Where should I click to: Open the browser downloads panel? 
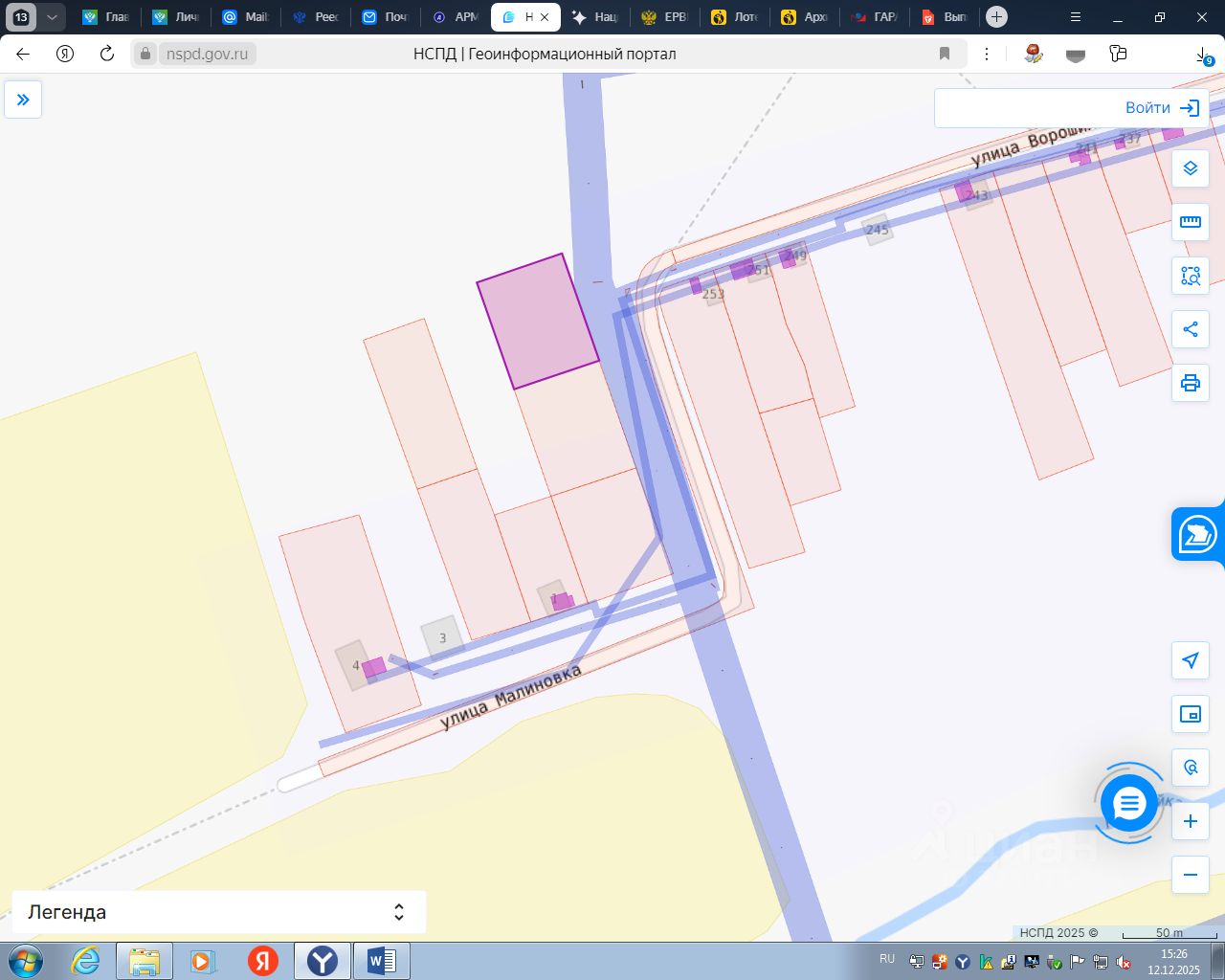coord(1203,56)
